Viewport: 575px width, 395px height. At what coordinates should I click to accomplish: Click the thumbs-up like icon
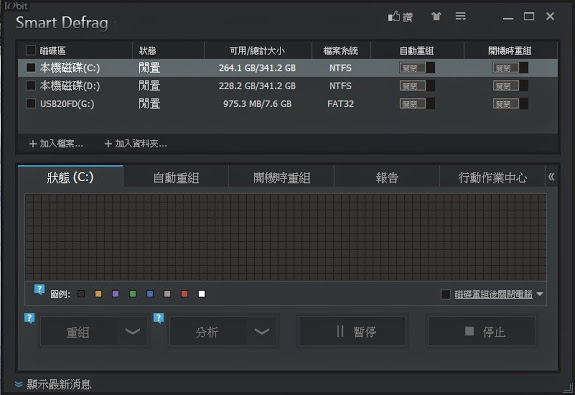coord(394,17)
